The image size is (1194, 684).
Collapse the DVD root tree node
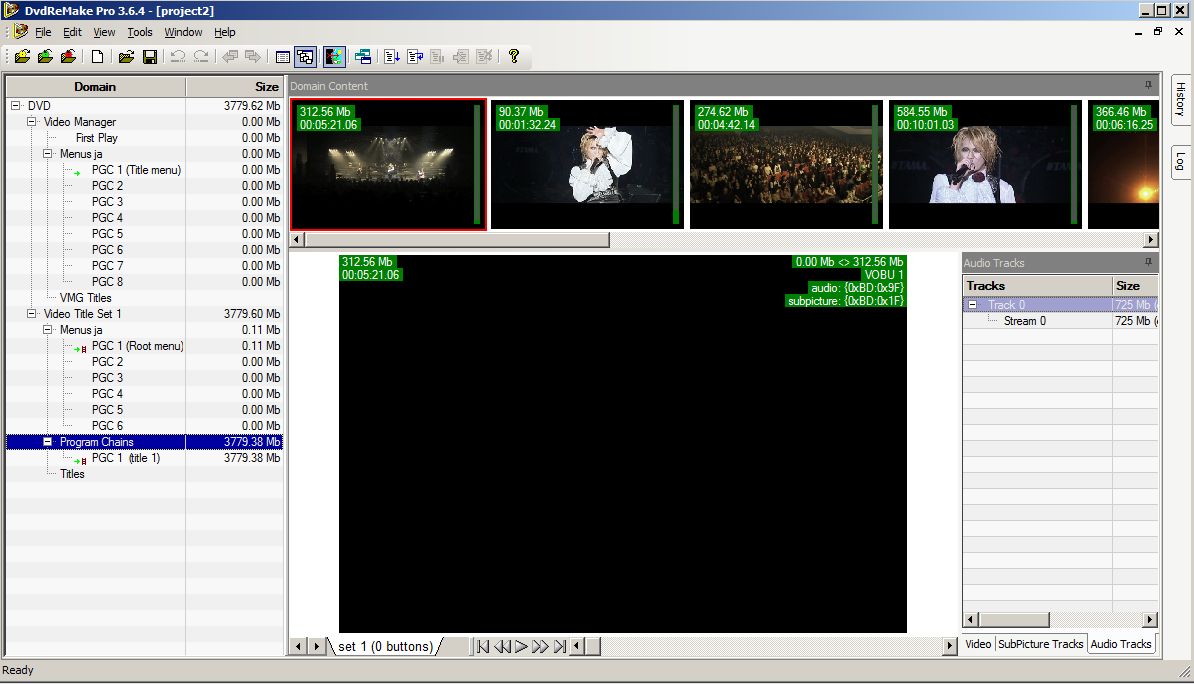click(16, 106)
